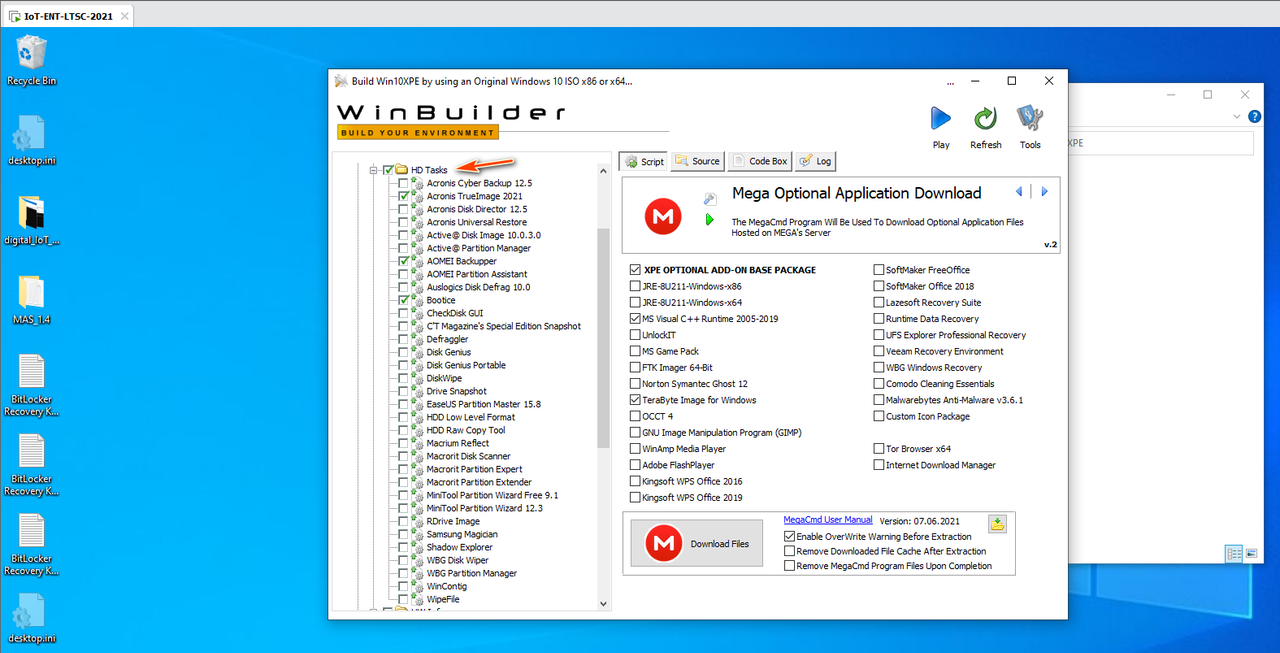Click the green download folder icon next to Version
This screenshot has width=1280, height=653.
pyautogui.click(x=997, y=523)
